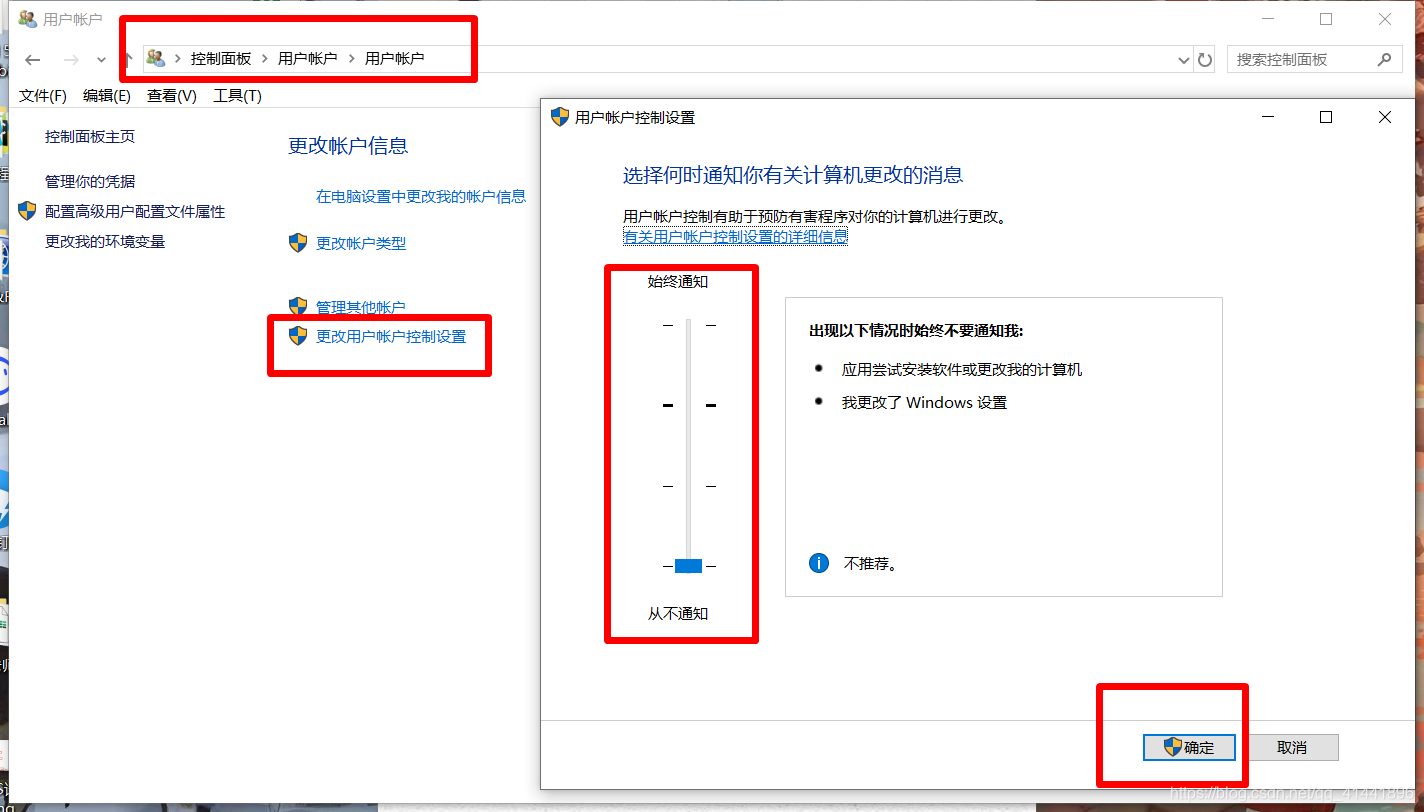Click the shield icon next to 管理其他帐户

click(x=297, y=306)
